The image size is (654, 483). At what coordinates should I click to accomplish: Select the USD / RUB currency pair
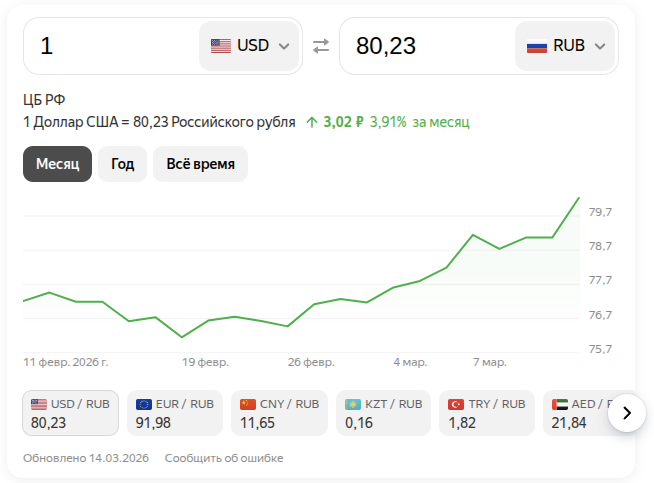click(70, 413)
